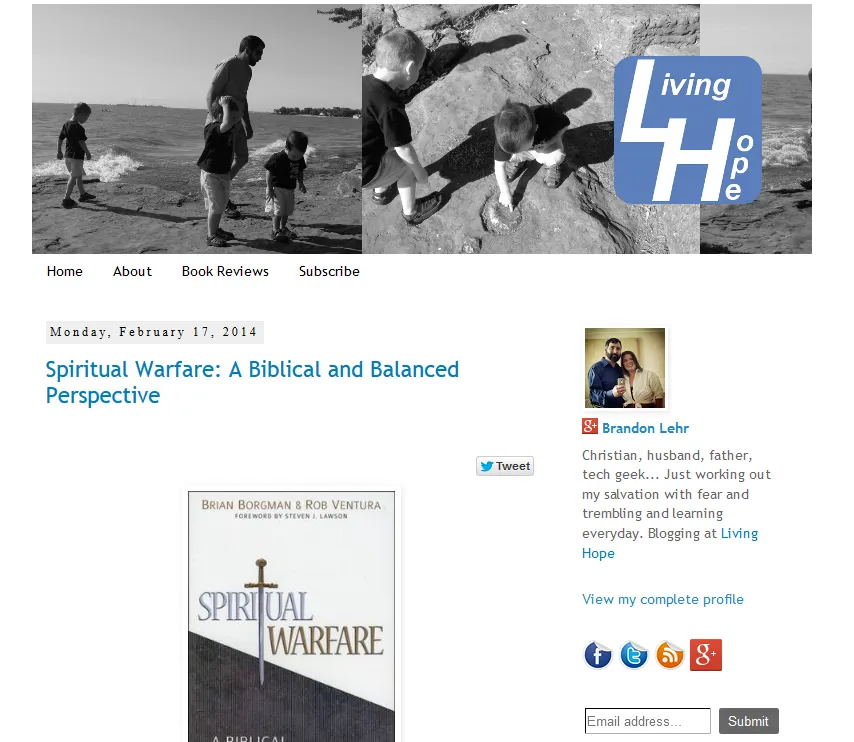Click the Brandon Lehr author name link
Screen dimensions: 854x742
tap(645, 428)
